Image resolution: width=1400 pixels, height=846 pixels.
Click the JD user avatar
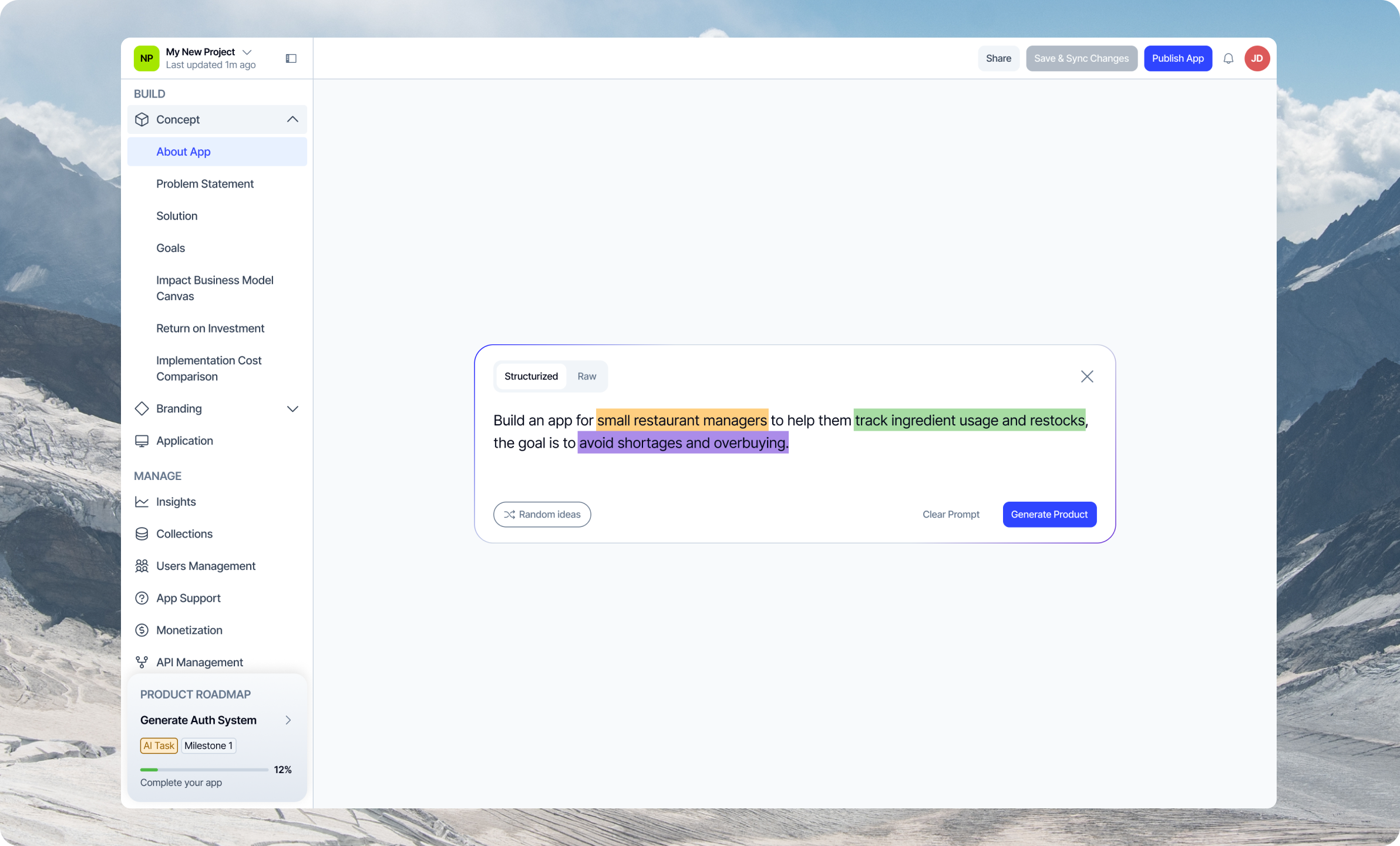pyautogui.click(x=1257, y=58)
